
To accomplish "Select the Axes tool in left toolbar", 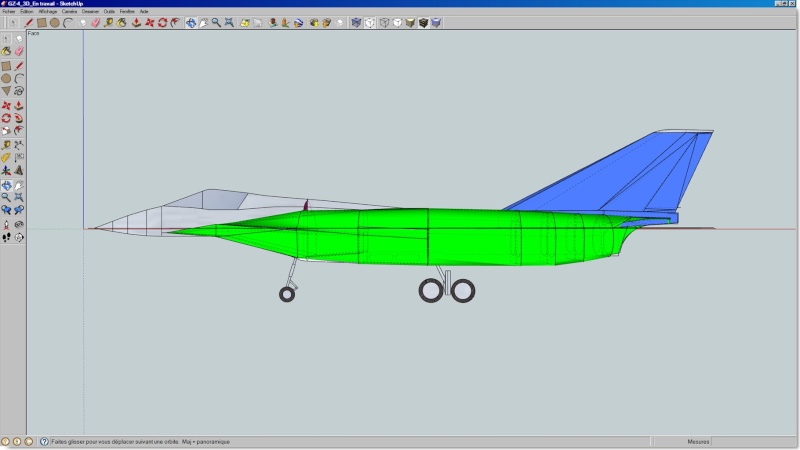I will [6, 170].
